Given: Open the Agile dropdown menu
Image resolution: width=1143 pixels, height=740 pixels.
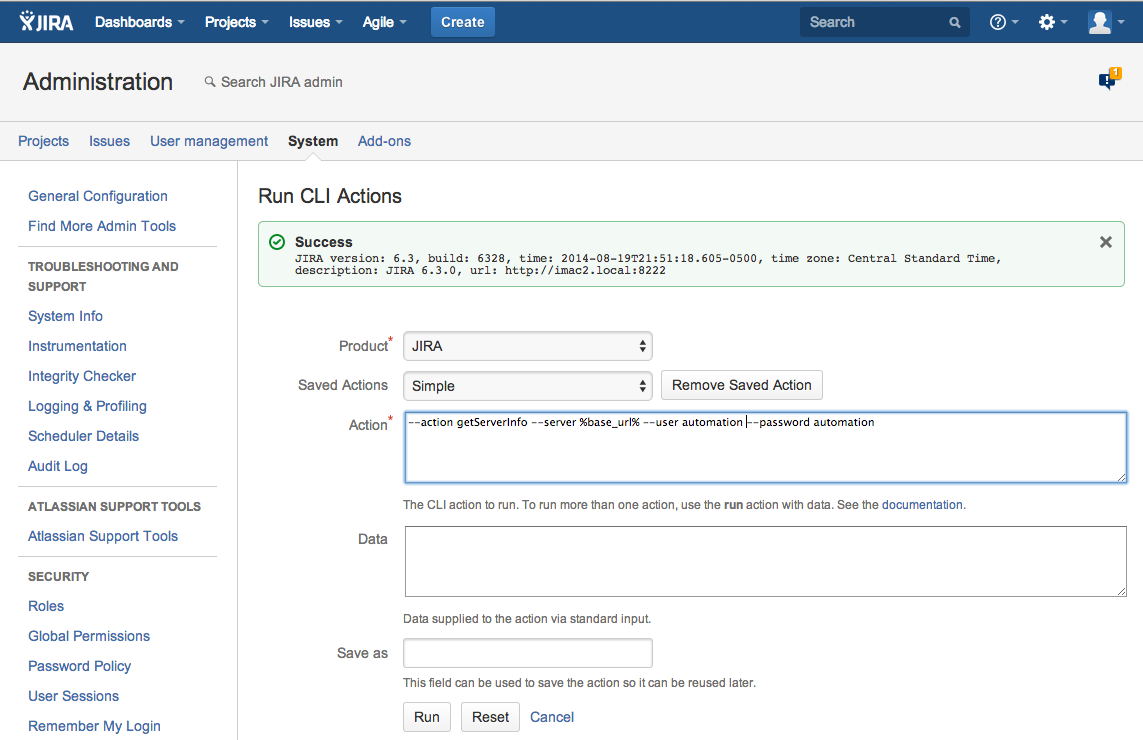Looking at the screenshot, I should [x=384, y=22].
